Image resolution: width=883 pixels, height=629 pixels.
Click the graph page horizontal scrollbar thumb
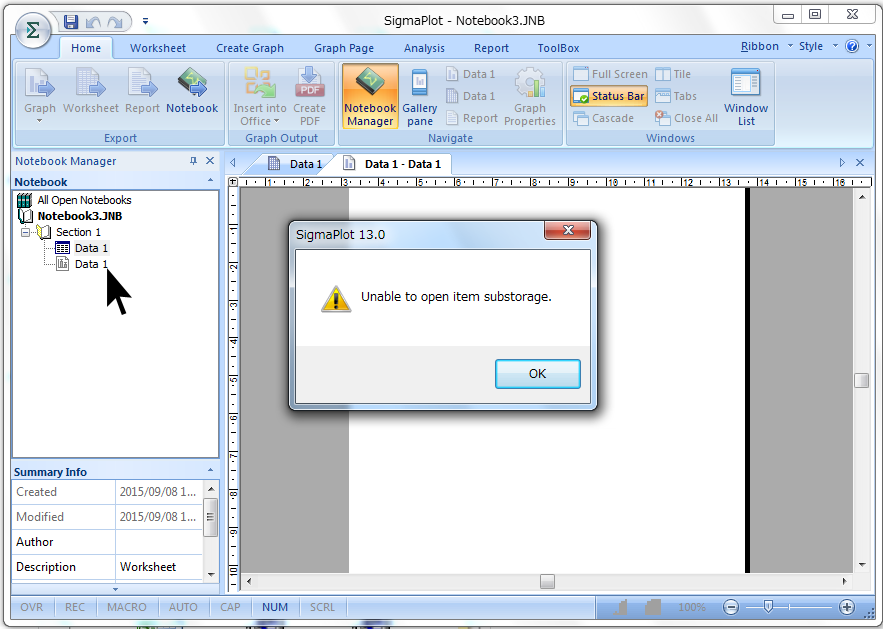click(x=547, y=581)
